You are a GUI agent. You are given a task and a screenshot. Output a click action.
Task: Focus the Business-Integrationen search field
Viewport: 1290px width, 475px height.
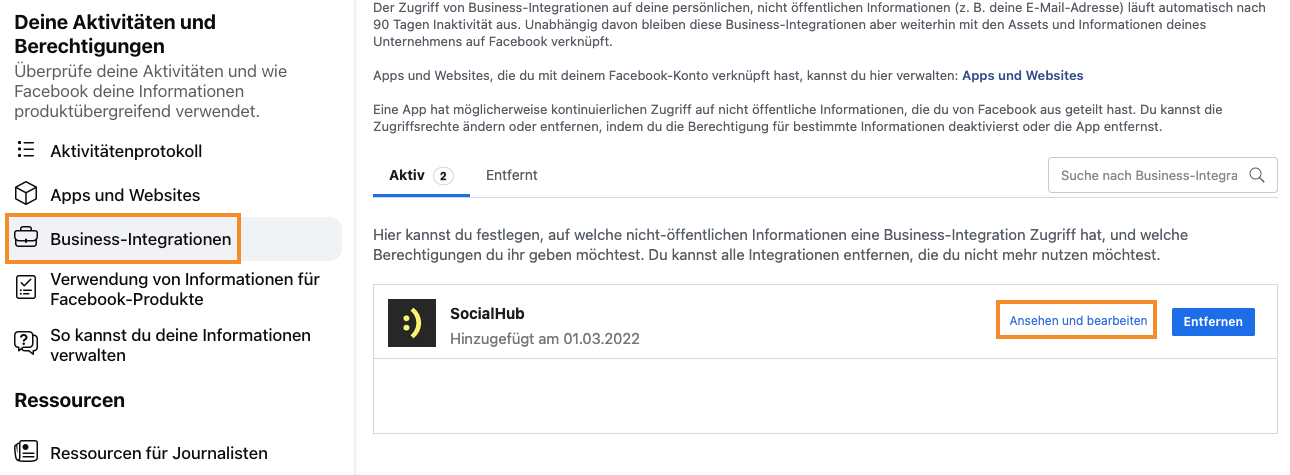1148,175
